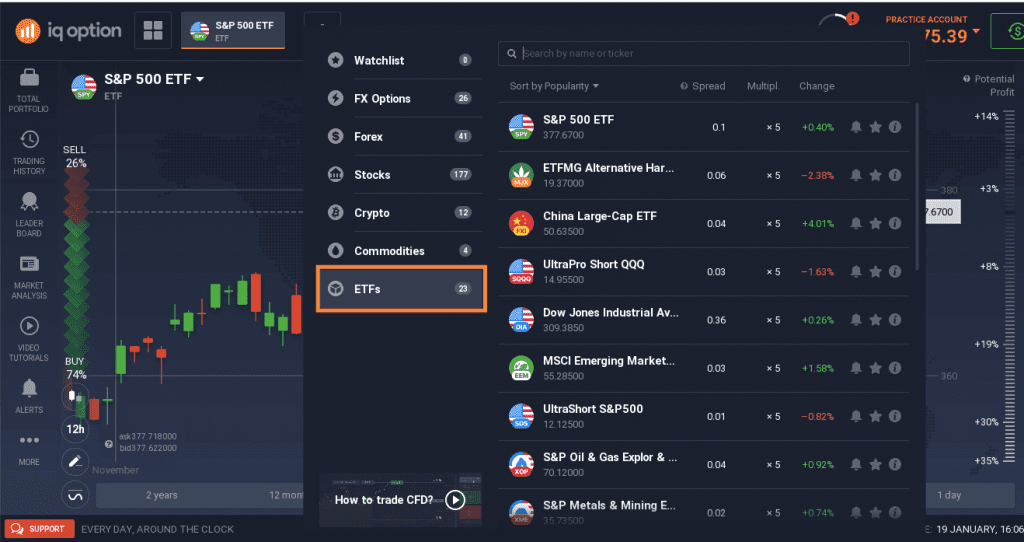Viewport: 1024px width, 542px height.
Task: Star MSCI Emerging Markets as favorite
Action: 876,368
